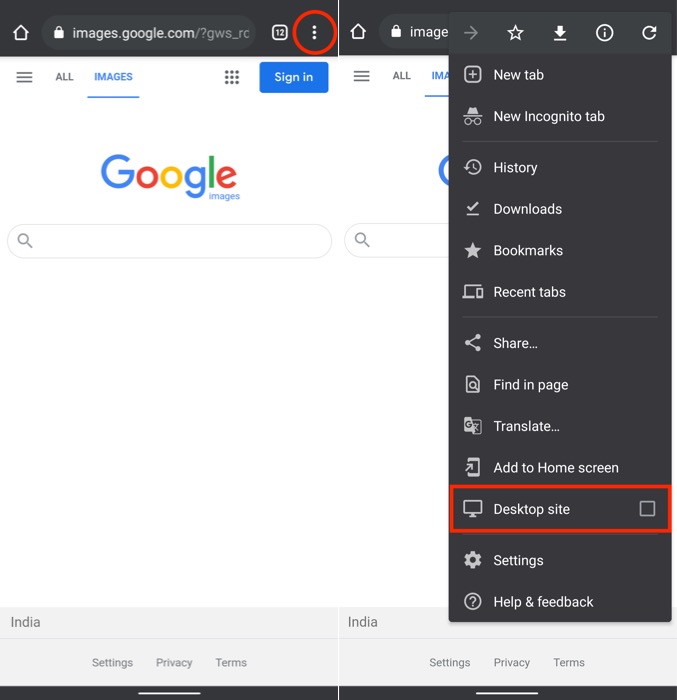Click the New tab plus icon
Viewport: 677px width, 700px height.
click(472, 75)
